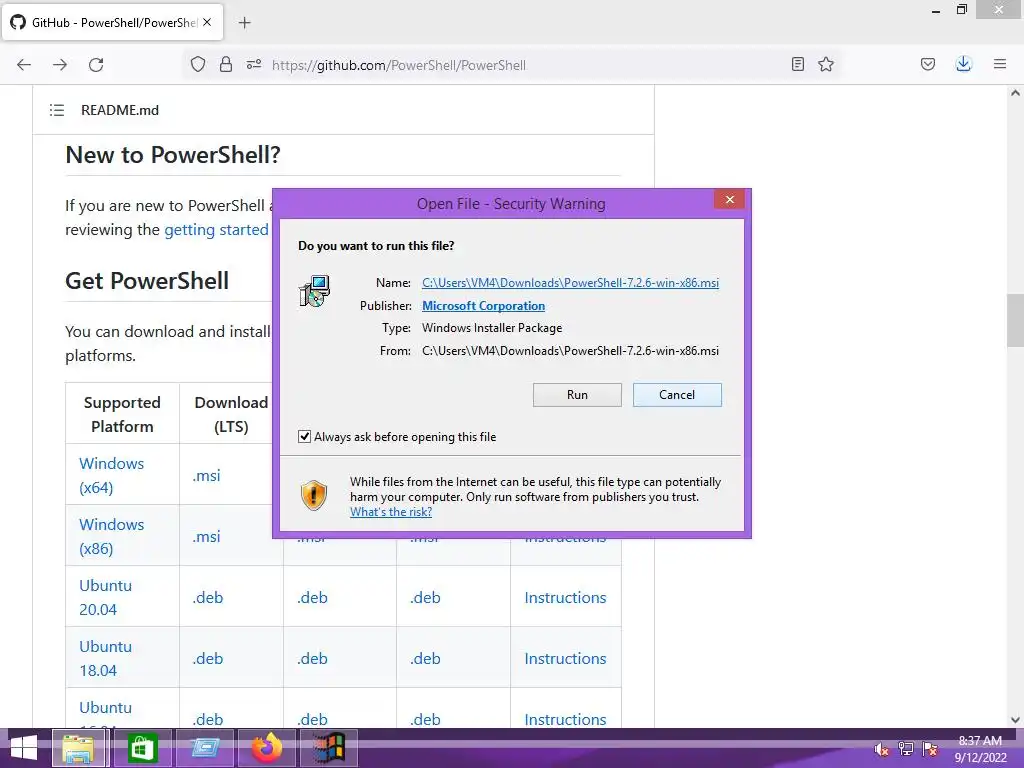Click the site padlock icon
Image resolution: width=1024 pixels, height=768 pixels.
coord(226,64)
